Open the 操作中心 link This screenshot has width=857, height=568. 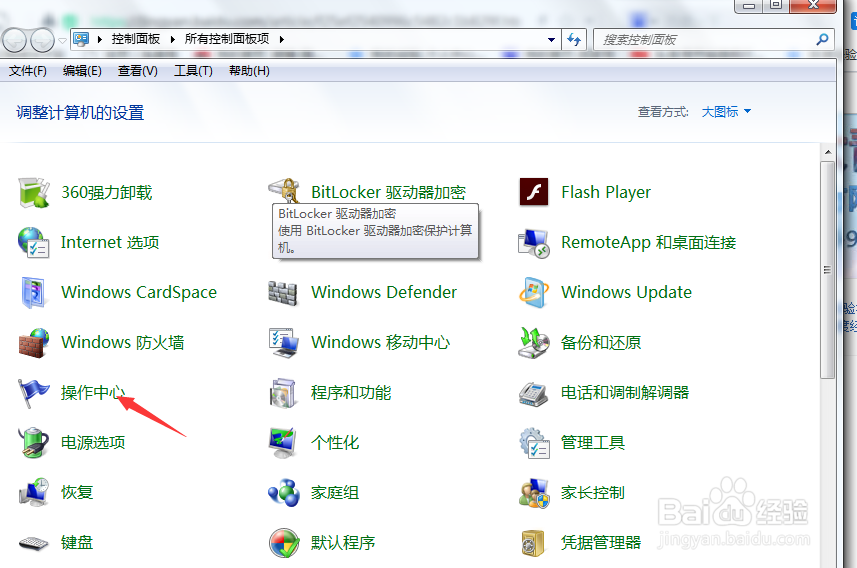[x=93, y=393]
